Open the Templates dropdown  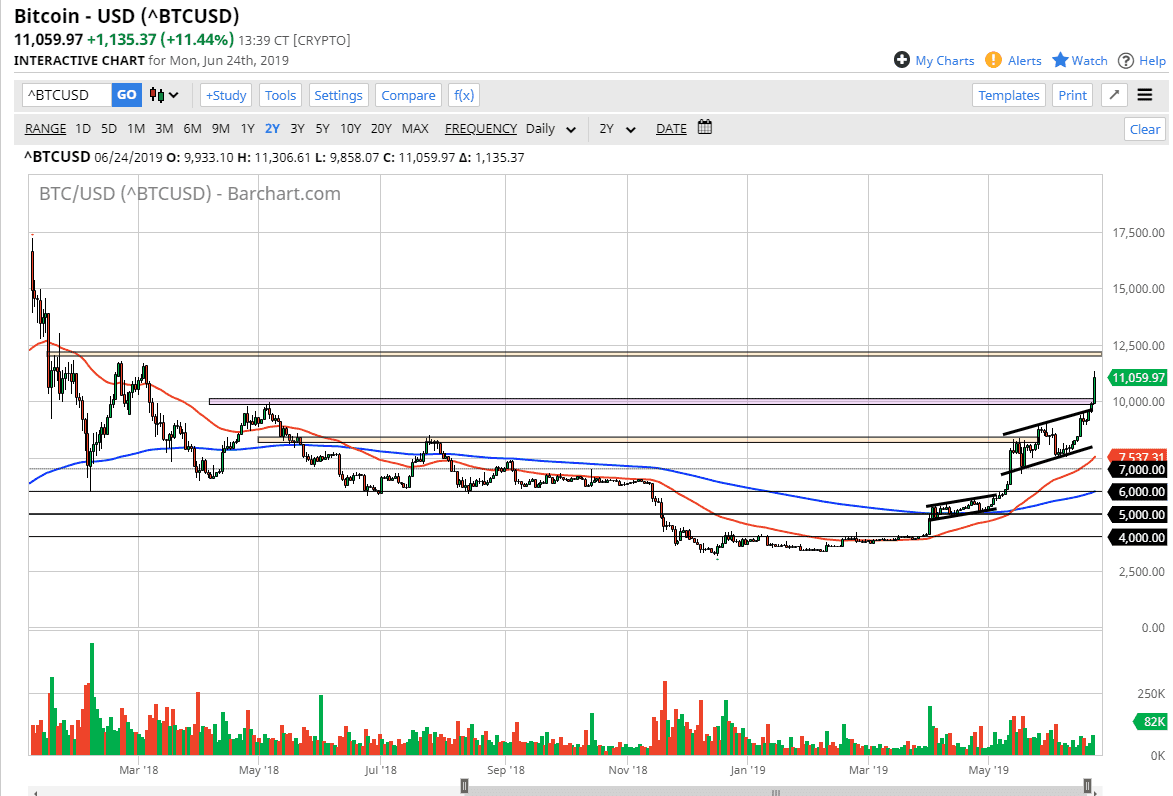coord(1008,95)
